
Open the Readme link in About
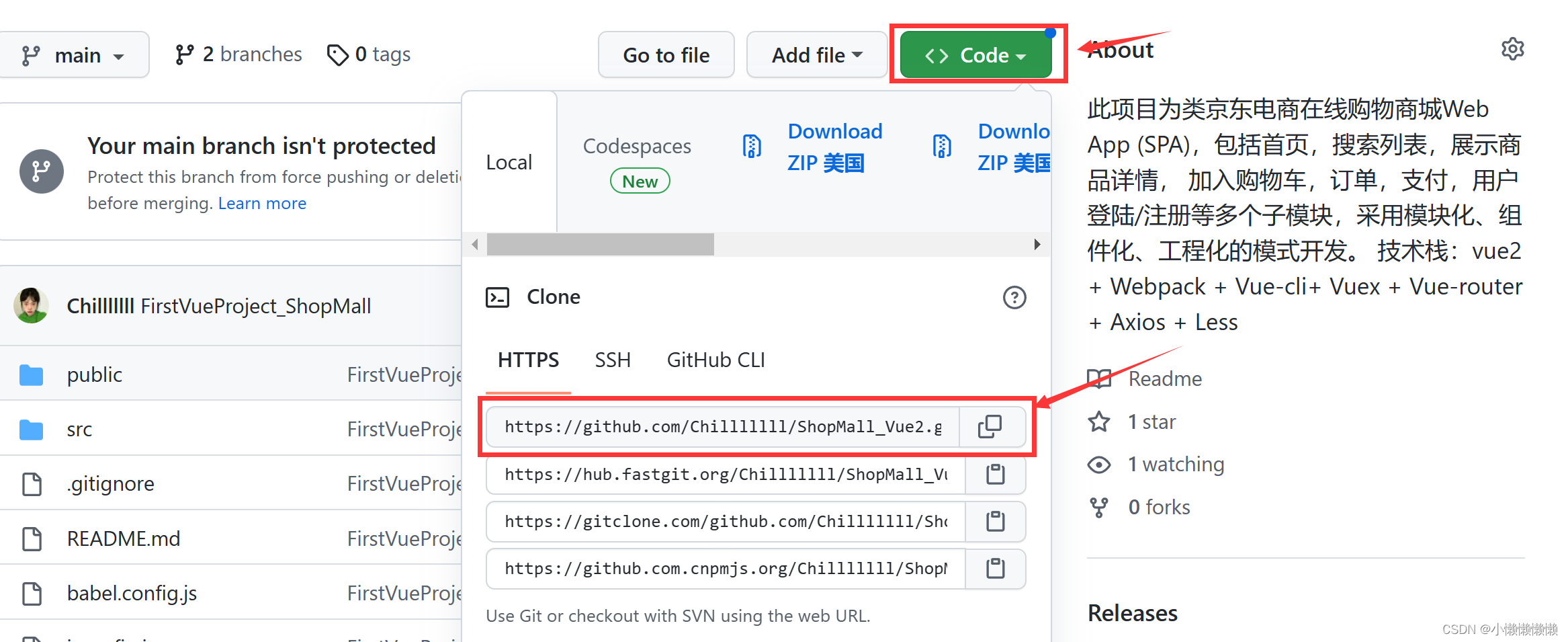click(1165, 378)
